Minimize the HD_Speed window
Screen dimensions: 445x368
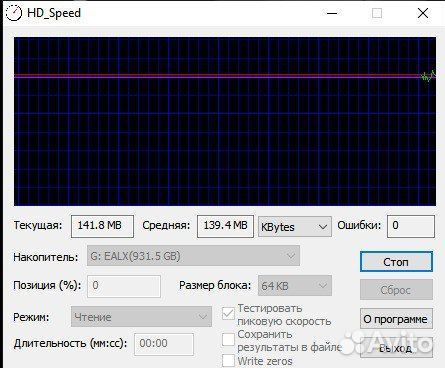point(332,13)
